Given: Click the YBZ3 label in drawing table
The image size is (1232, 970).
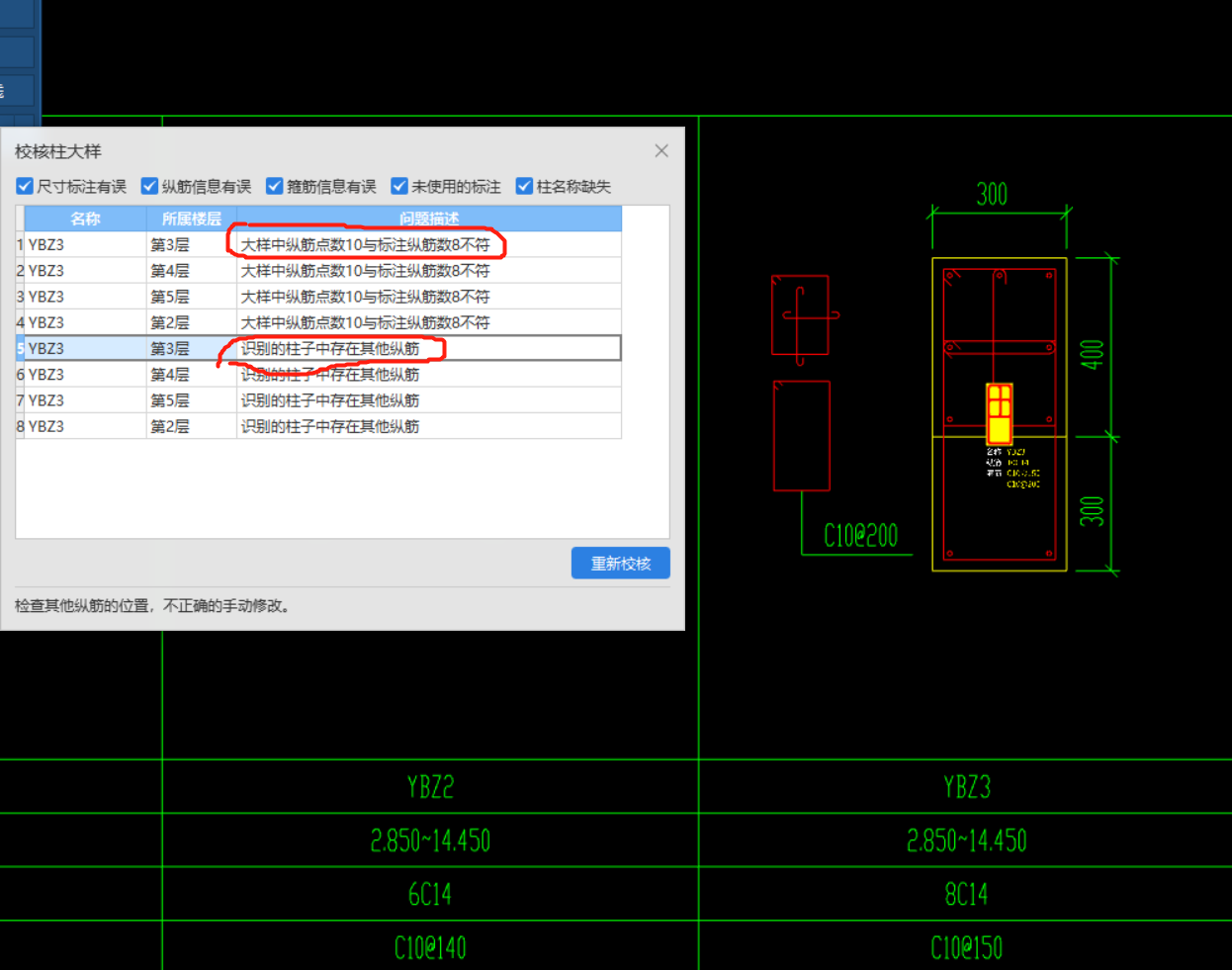Looking at the screenshot, I should pos(966,787).
